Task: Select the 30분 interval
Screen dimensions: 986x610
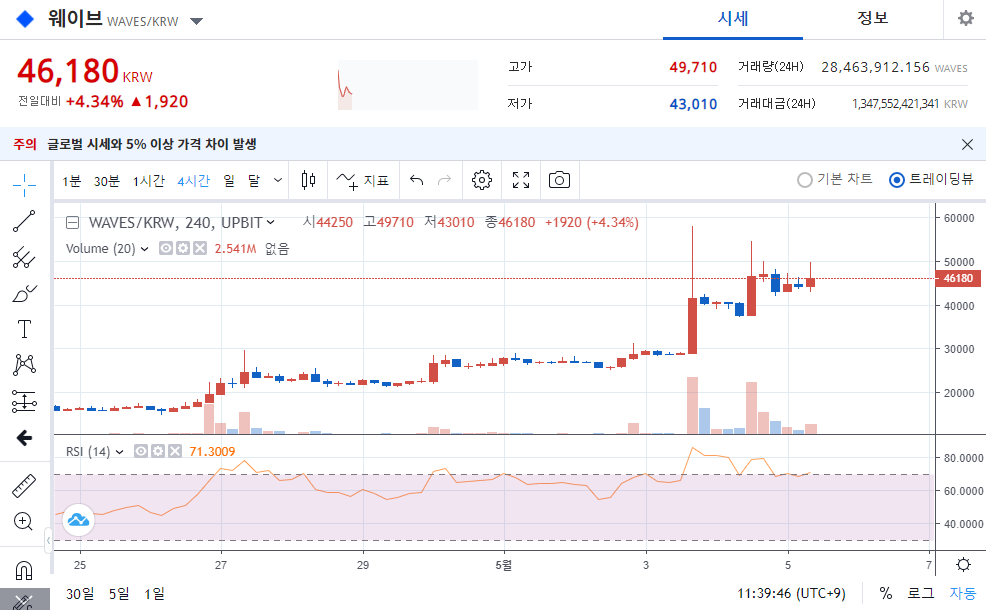Action: tap(106, 181)
